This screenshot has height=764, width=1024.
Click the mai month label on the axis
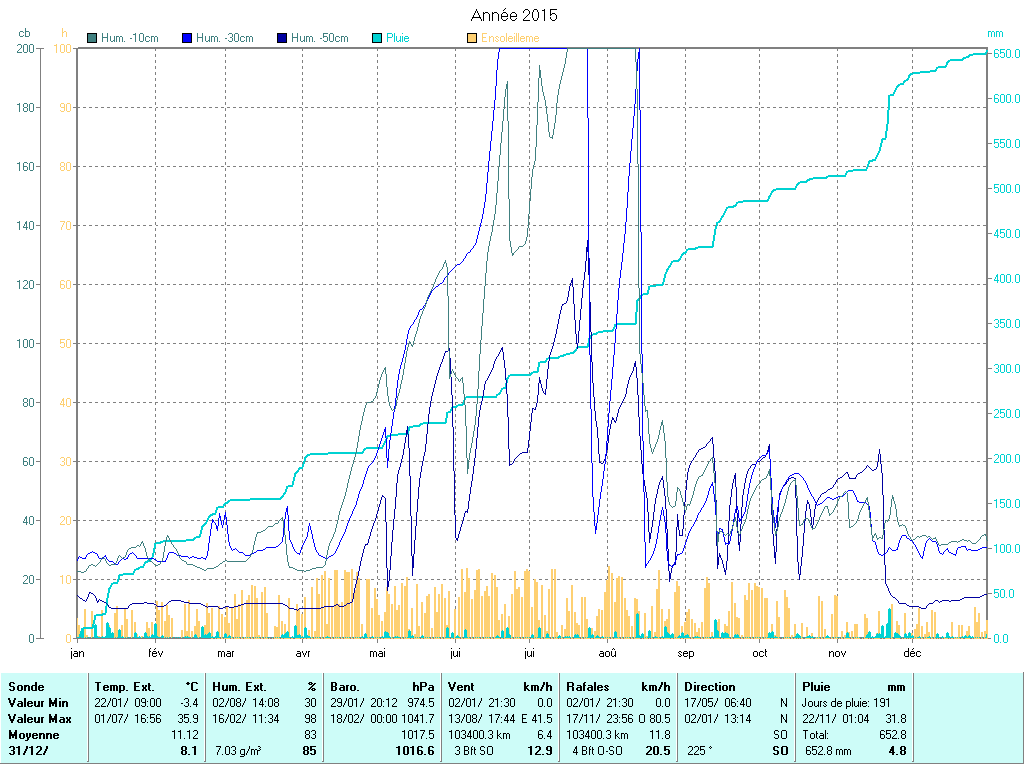pos(377,653)
